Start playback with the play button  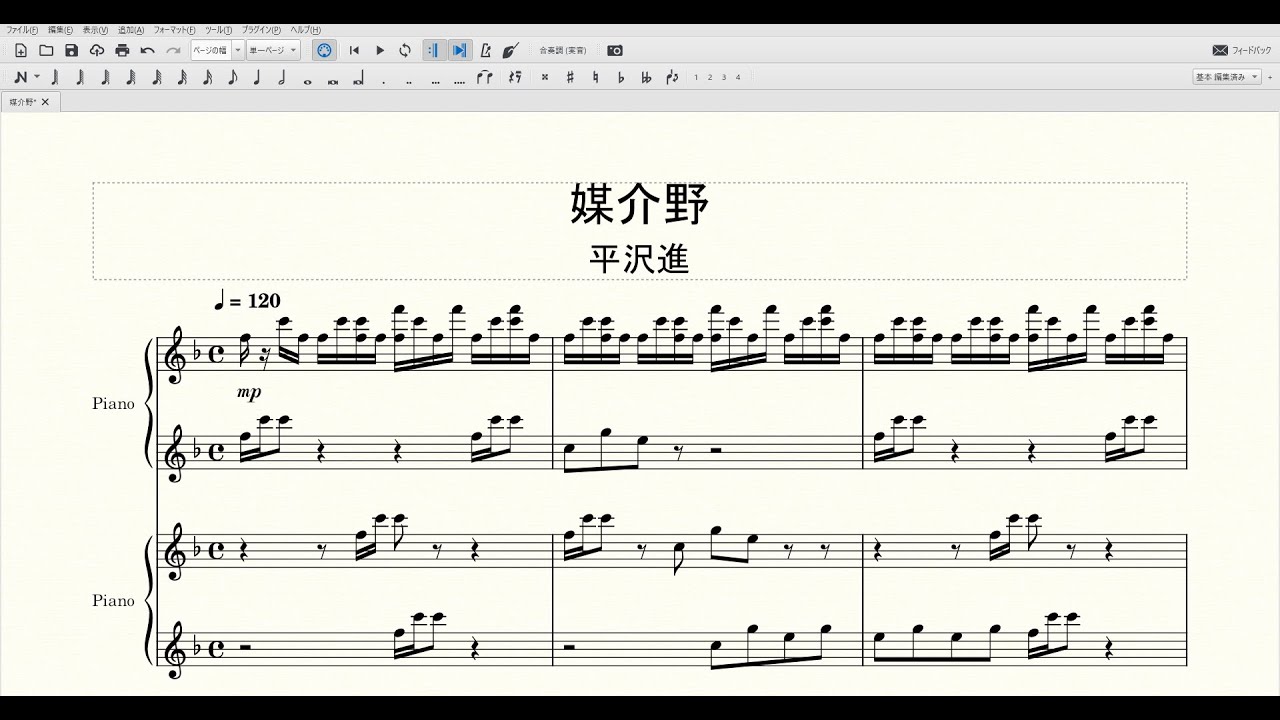(x=380, y=50)
